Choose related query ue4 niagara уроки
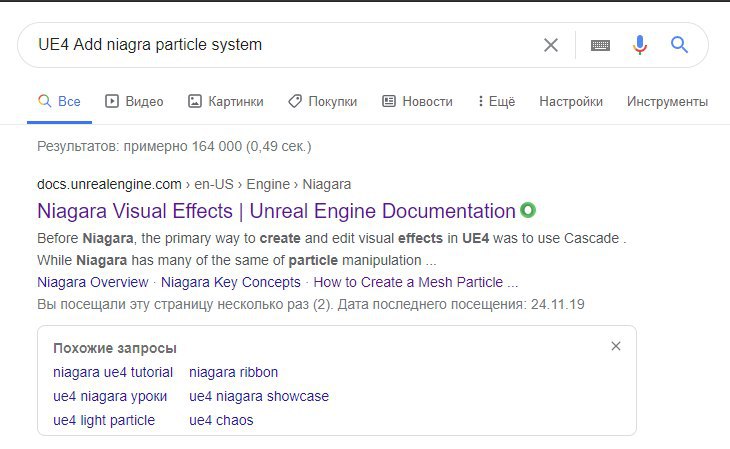Screen dimensions: 730x449 click(x=110, y=396)
